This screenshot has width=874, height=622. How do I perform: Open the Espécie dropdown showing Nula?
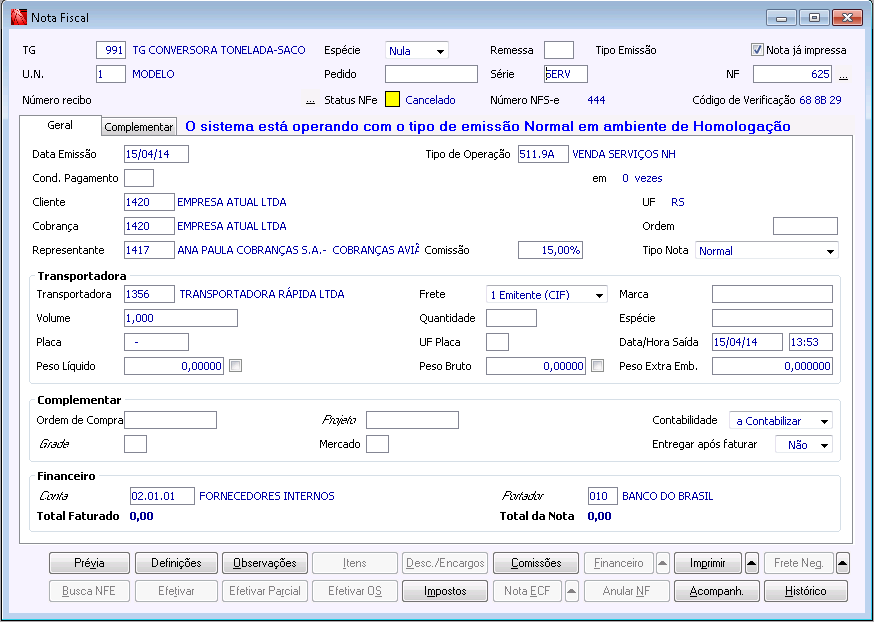[x=416, y=51]
